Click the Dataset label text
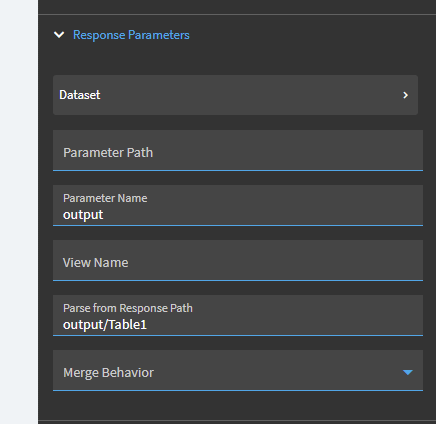This screenshot has width=436, height=424. [x=80, y=95]
